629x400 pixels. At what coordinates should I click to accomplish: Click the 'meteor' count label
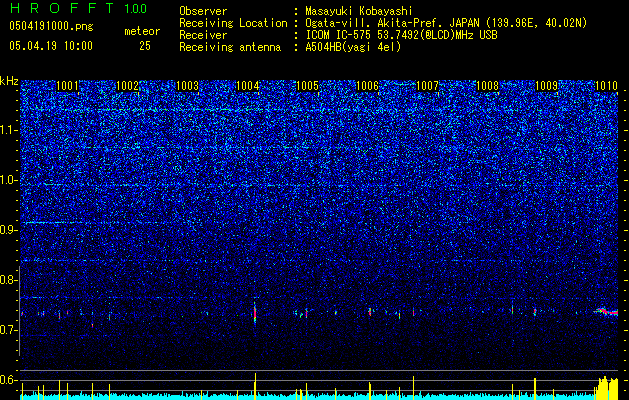[x=142, y=31]
